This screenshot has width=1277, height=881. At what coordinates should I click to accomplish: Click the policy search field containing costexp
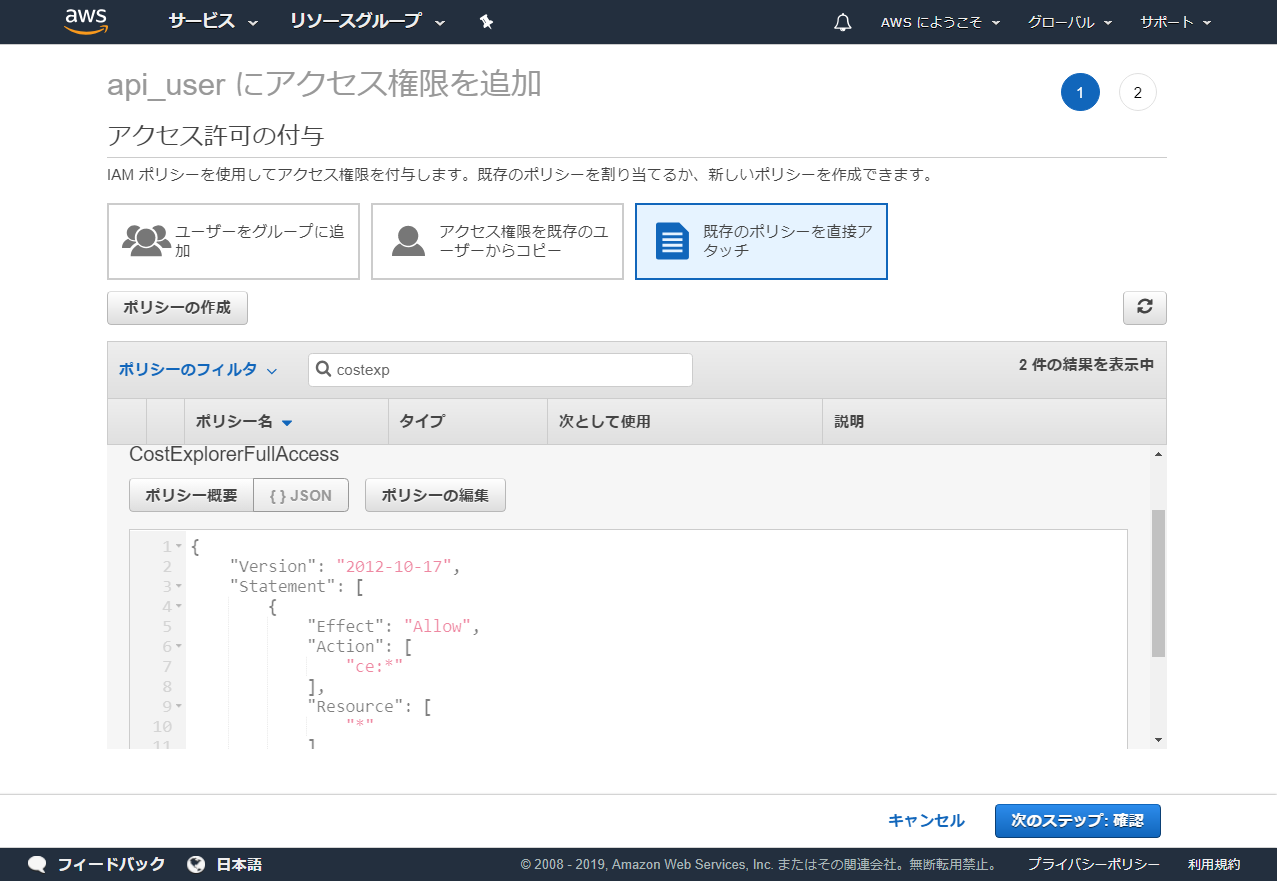pyautogui.click(x=500, y=370)
